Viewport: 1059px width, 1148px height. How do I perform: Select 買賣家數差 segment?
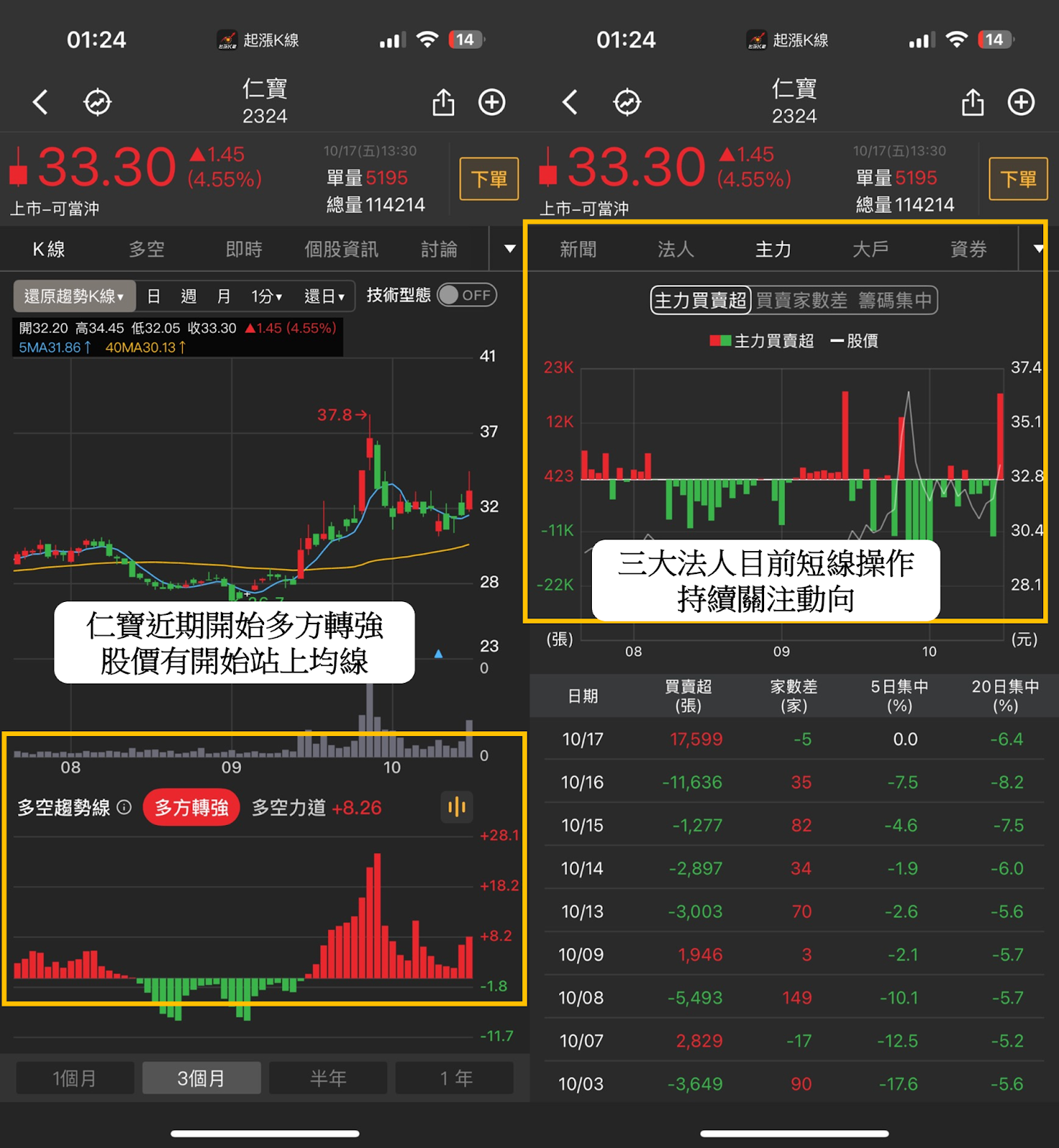tap(801, 300)
